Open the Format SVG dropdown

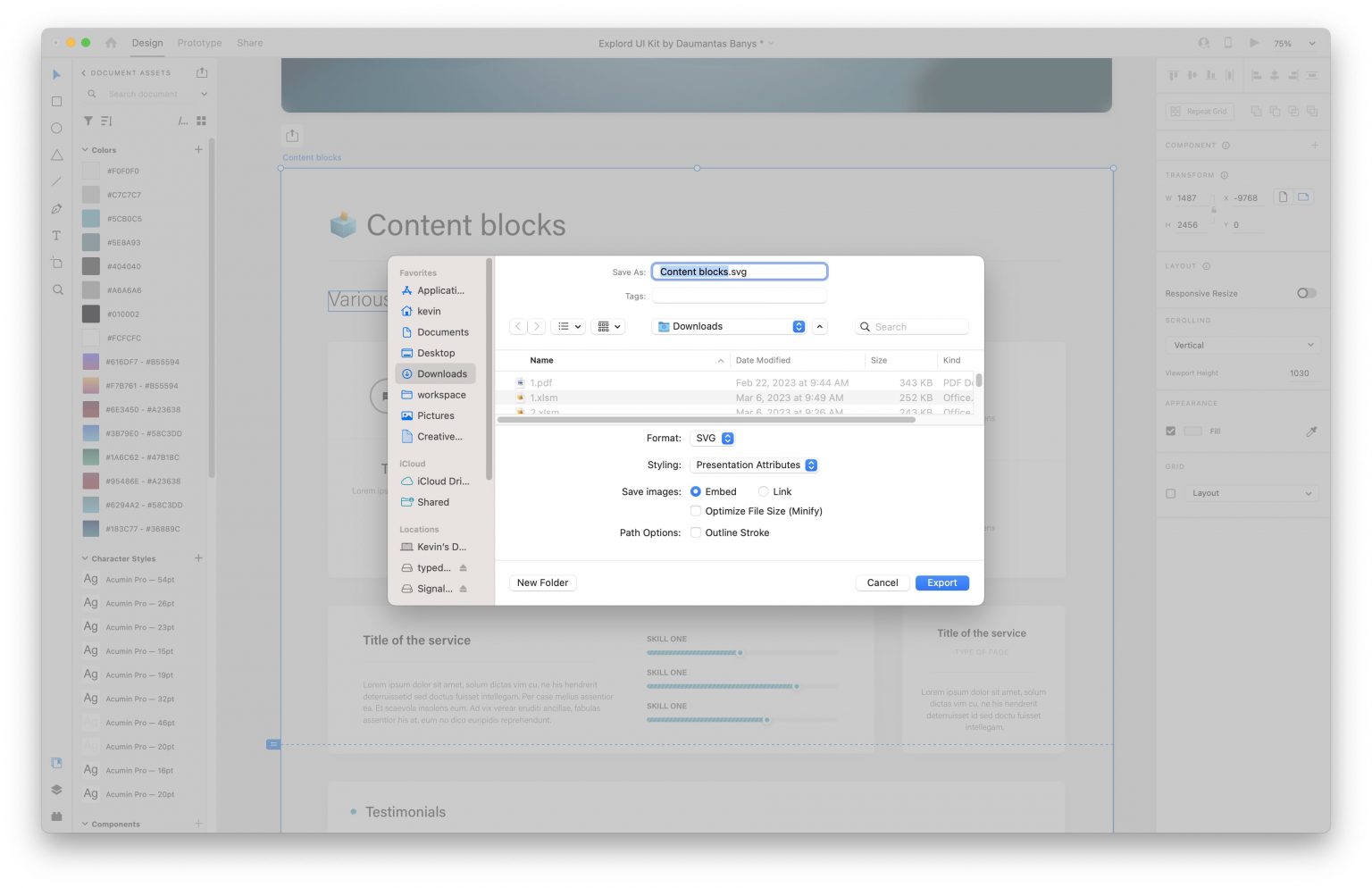[x=715, y=439]
